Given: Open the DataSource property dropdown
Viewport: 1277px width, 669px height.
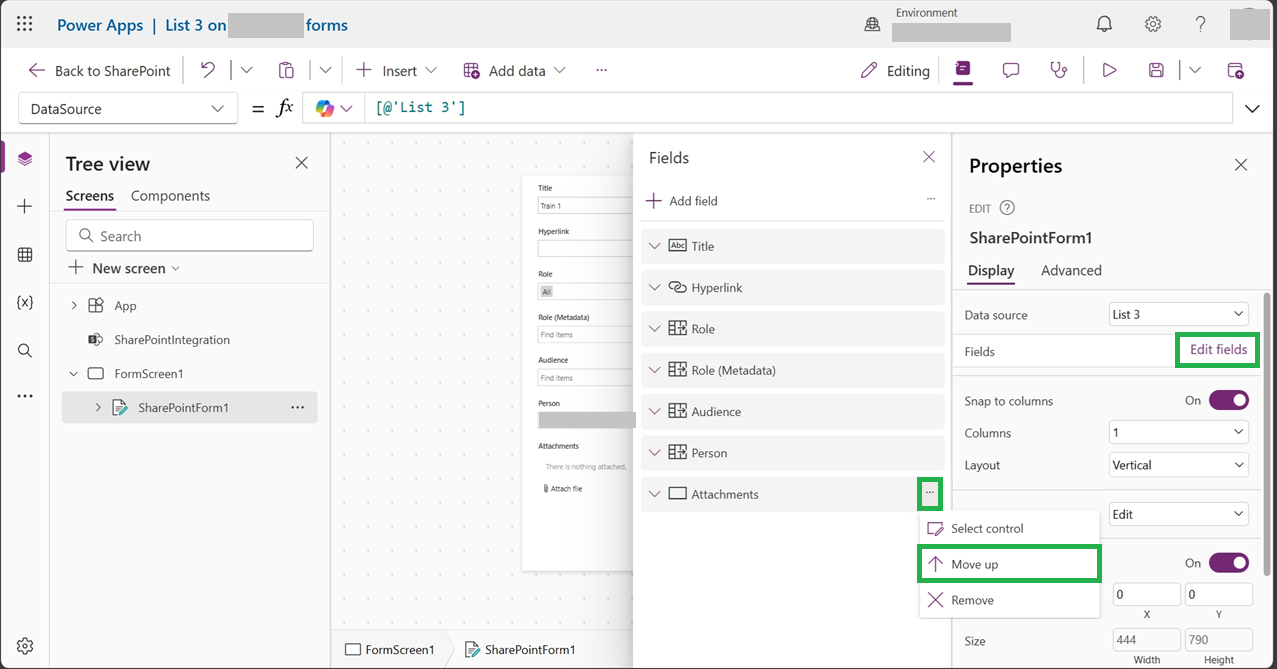Looking at the screenshot, I should pos(128,108).
